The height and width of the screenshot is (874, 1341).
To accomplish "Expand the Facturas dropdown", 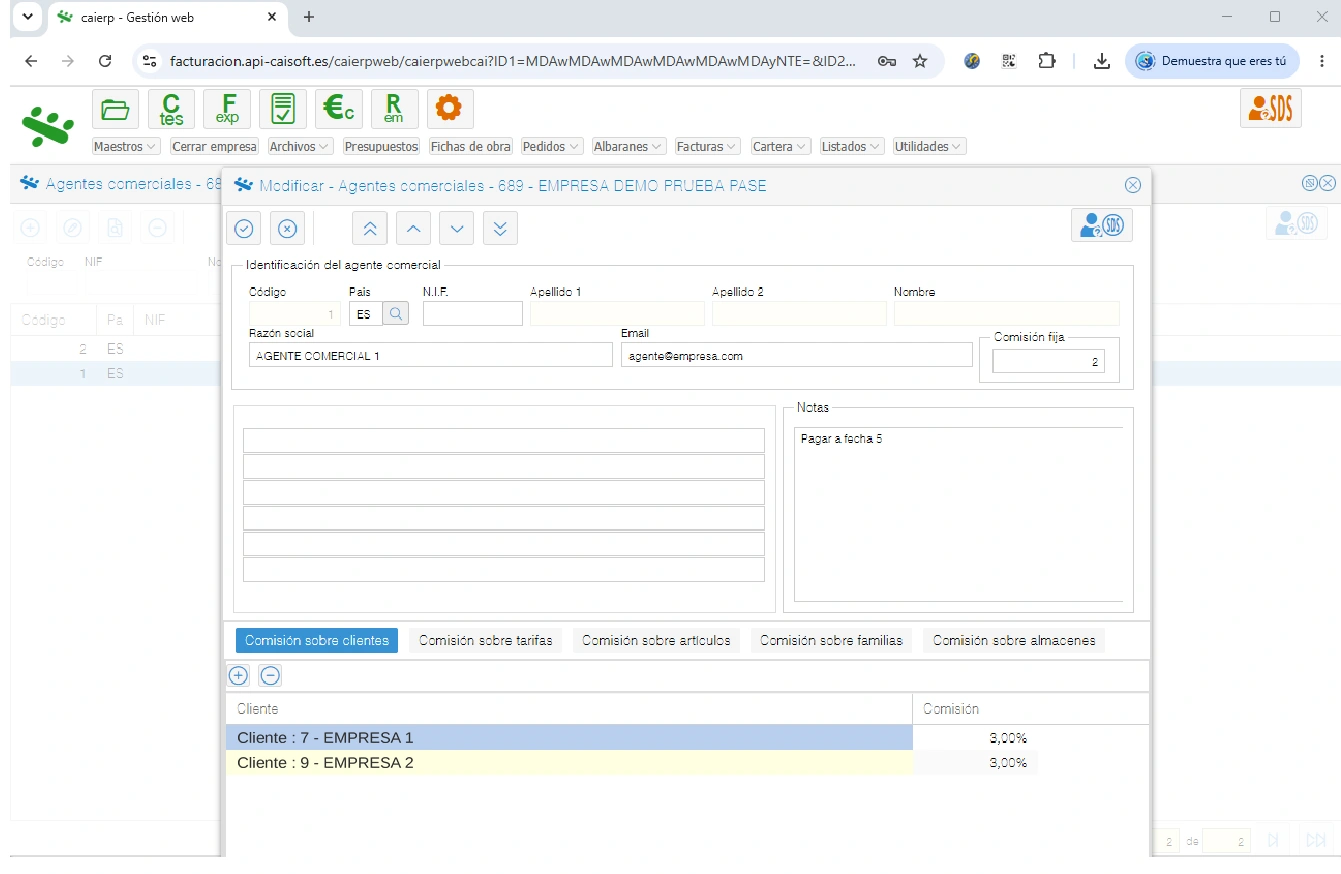I will pyautogui.click(x=708, y=146).
